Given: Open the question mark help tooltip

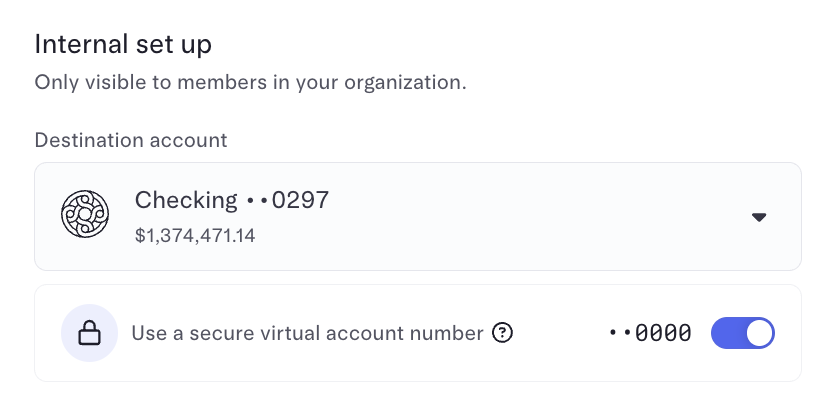Looking at the screenshot, I should tap(502, 333).
